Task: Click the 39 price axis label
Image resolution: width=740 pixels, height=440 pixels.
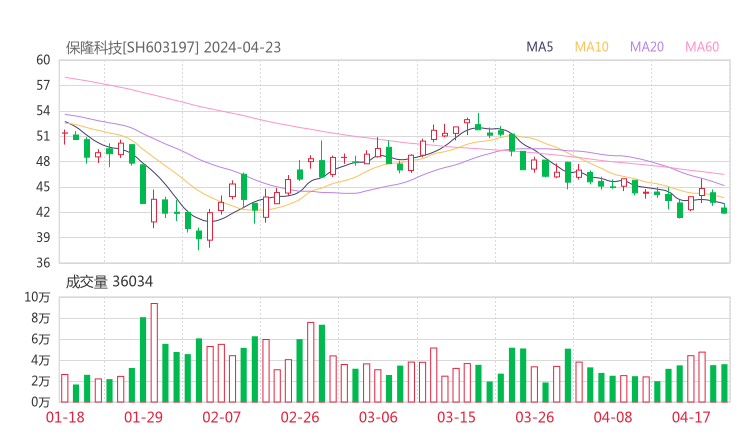Action: pos(43,237)
